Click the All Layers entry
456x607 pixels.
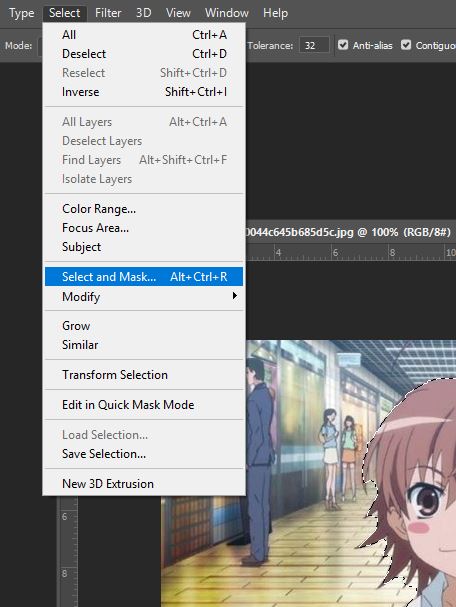(x=144, y=122)
